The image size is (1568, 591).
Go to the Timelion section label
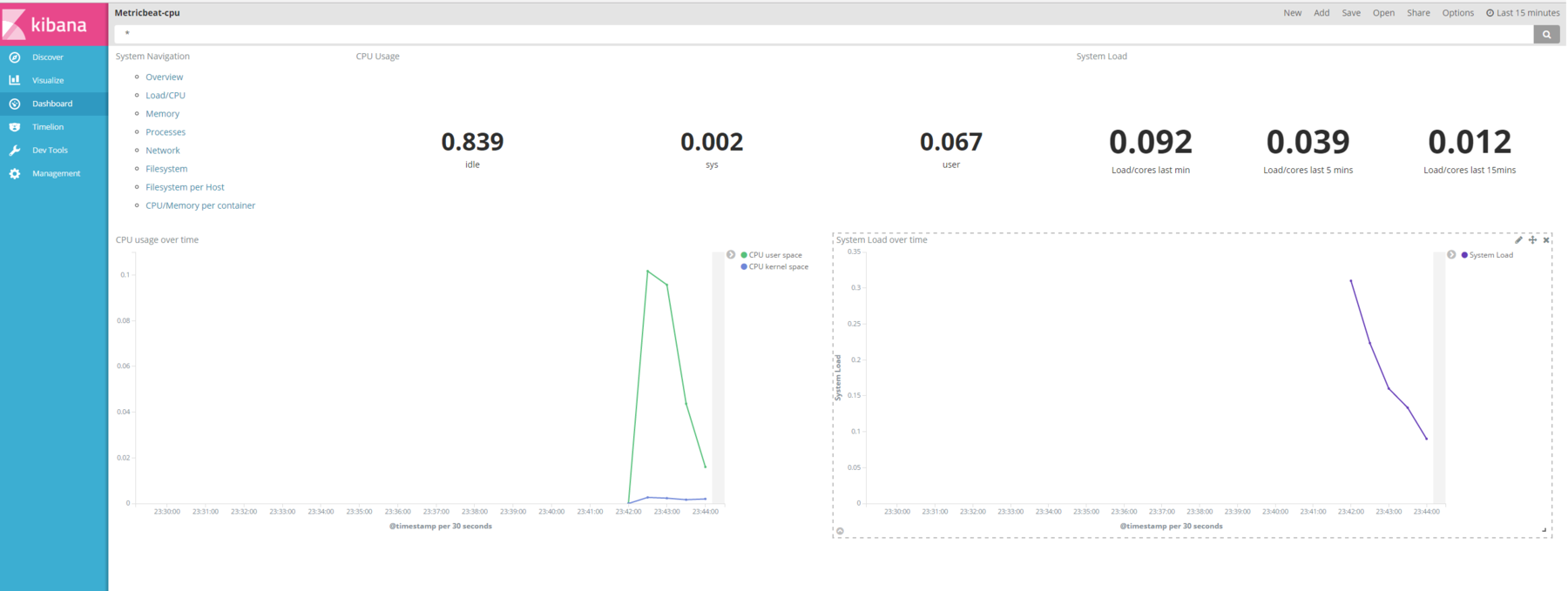[48, 127]
